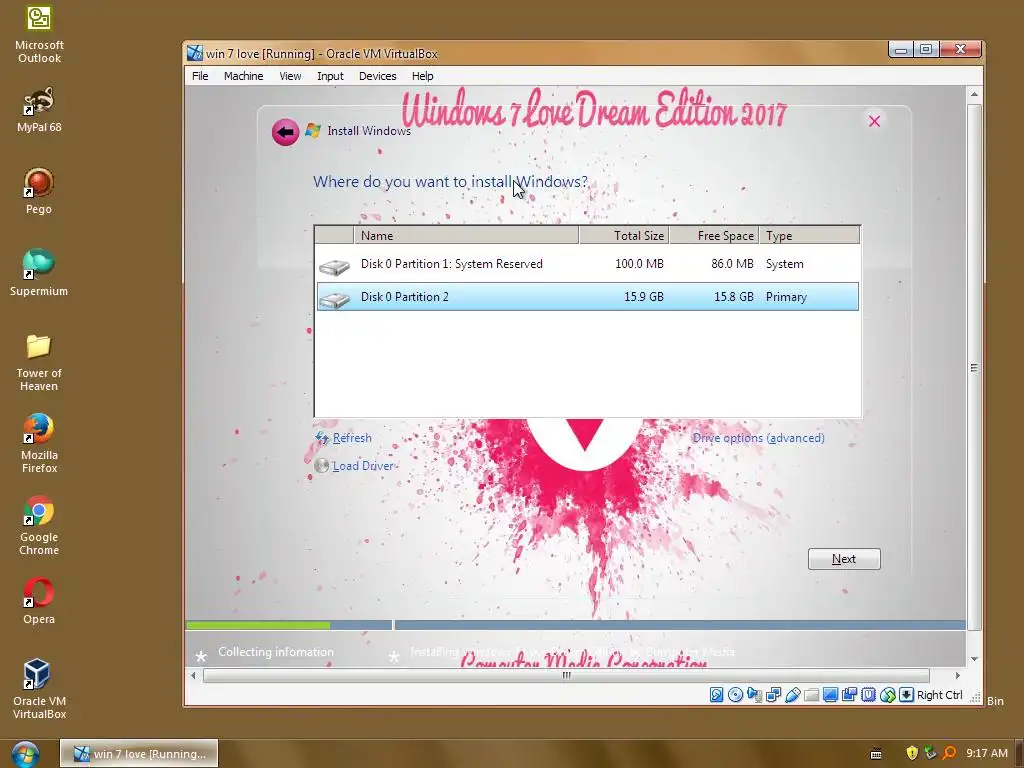Click the Load Driver disc icon
The width and height of the screenshot is (1024, 768).
(x=321, y=466)
